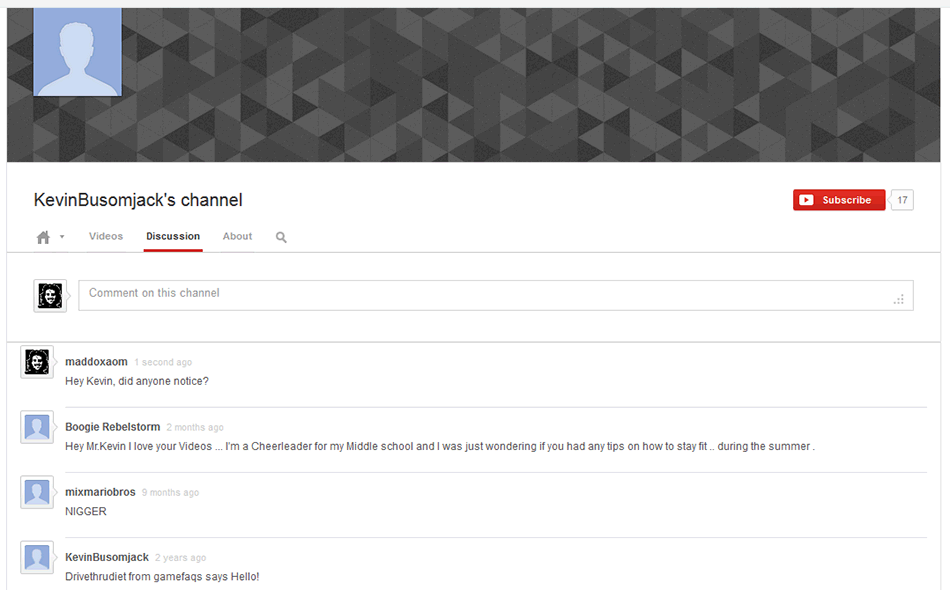Open the KevinBusomjack's channel title

[138, 200]
